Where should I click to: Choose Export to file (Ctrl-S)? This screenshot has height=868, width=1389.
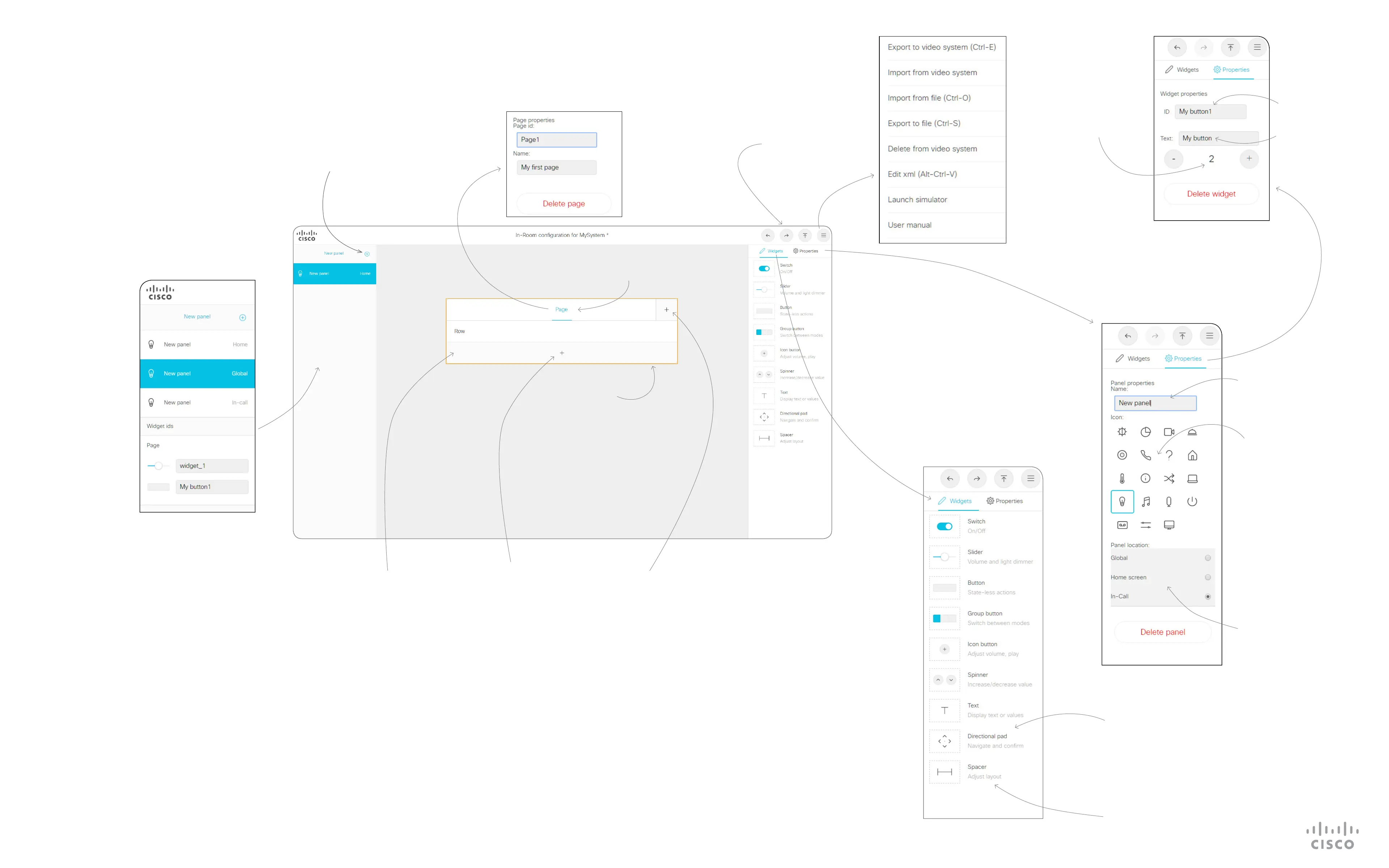click(923, 123)
